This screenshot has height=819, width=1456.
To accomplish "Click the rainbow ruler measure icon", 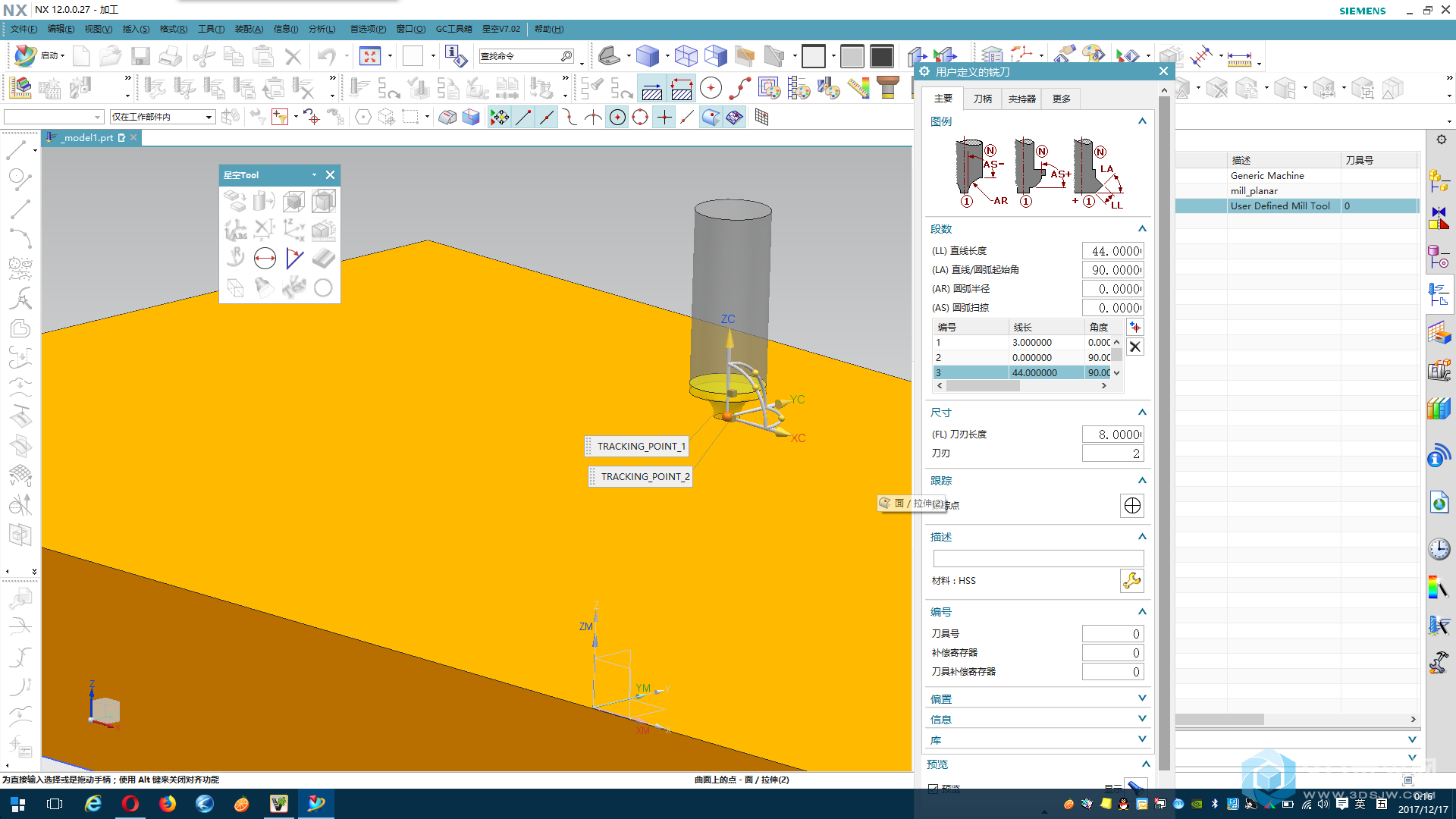I will [x=858, y=88].
